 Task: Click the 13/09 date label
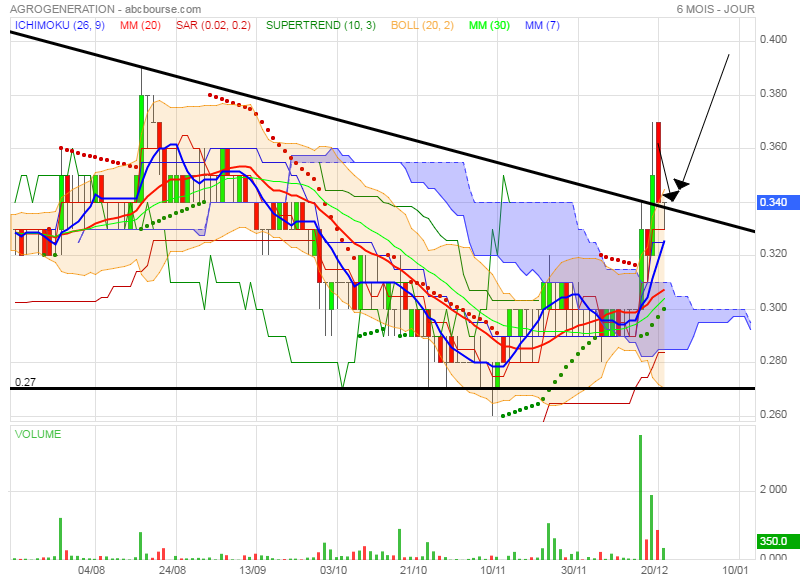[x=253, y=570]
